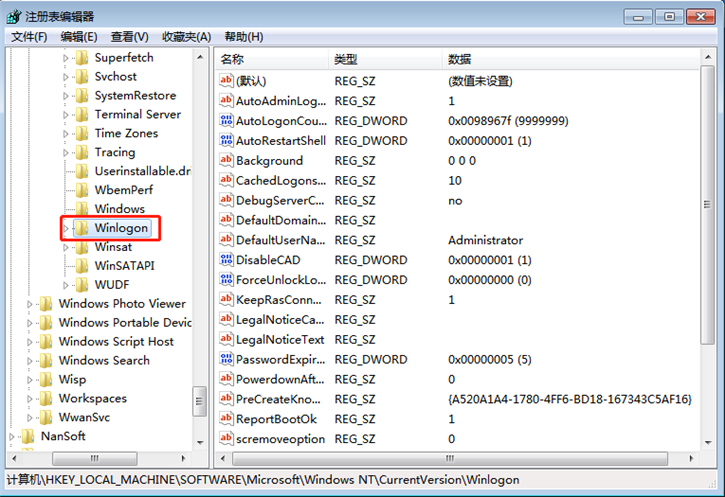Select the DefaultUserName value entry
The image size is (725, 497).
[280, 240]
